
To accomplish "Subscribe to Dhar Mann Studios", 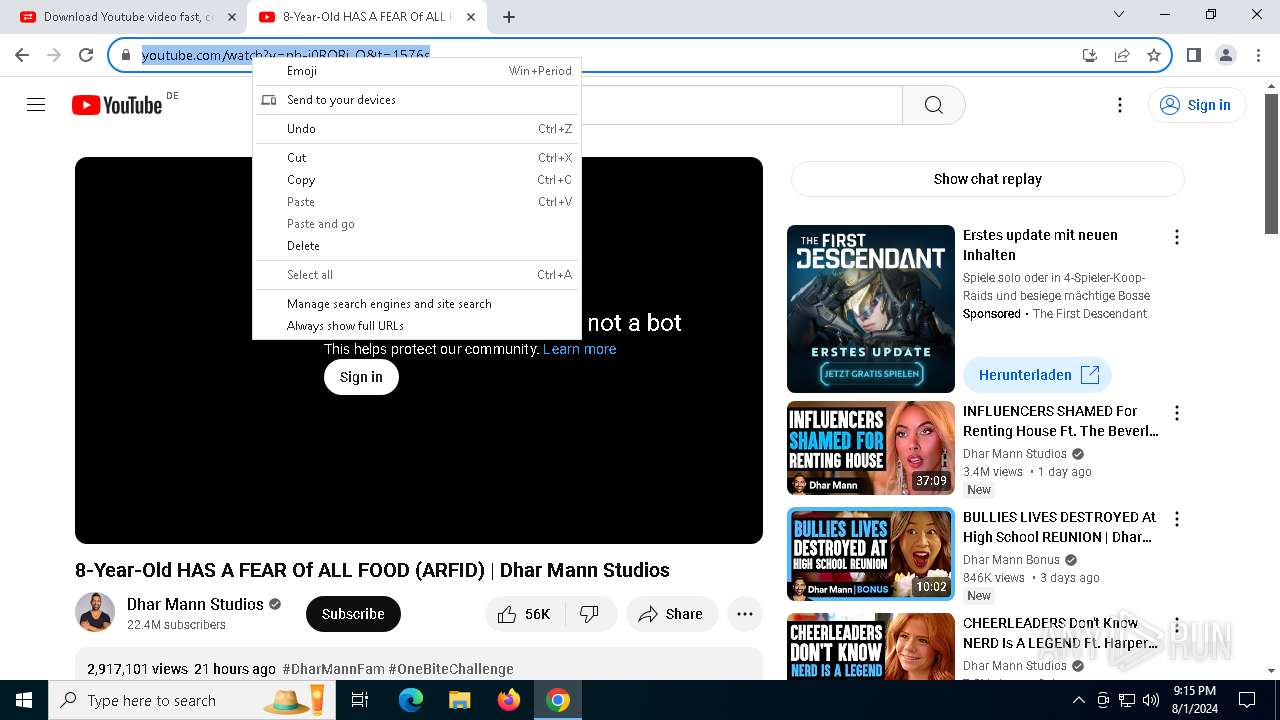I will [x=353, y=614].
